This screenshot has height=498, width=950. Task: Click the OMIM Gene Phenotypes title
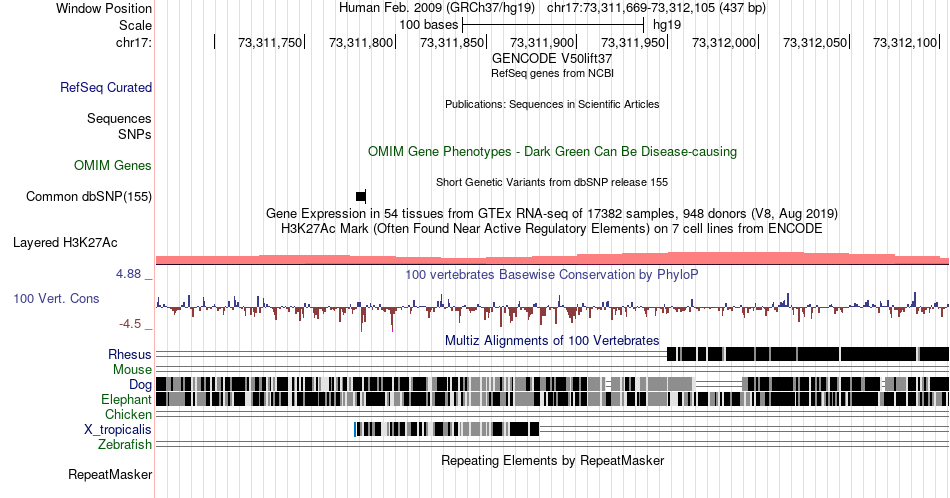pyautogui.click(x=552, y=151)
